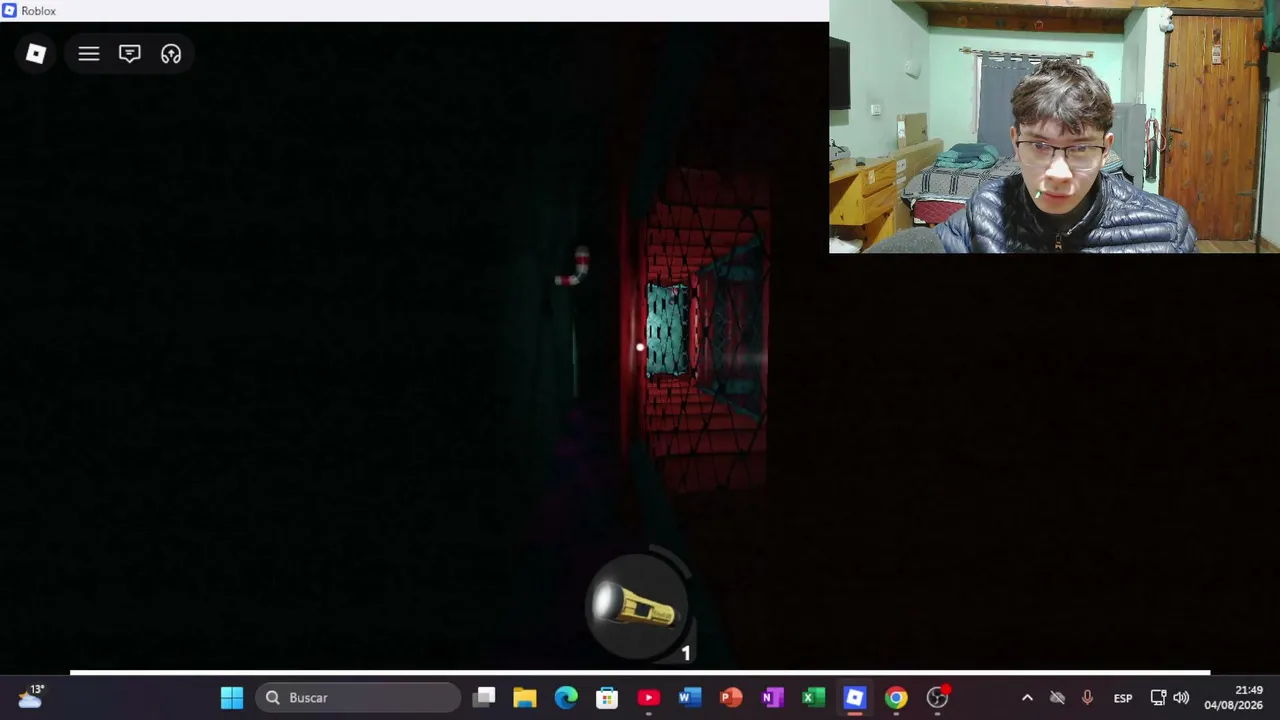Click the microphone tray icon
This screenshot has height=720, width=1280.
point(1087,698)
